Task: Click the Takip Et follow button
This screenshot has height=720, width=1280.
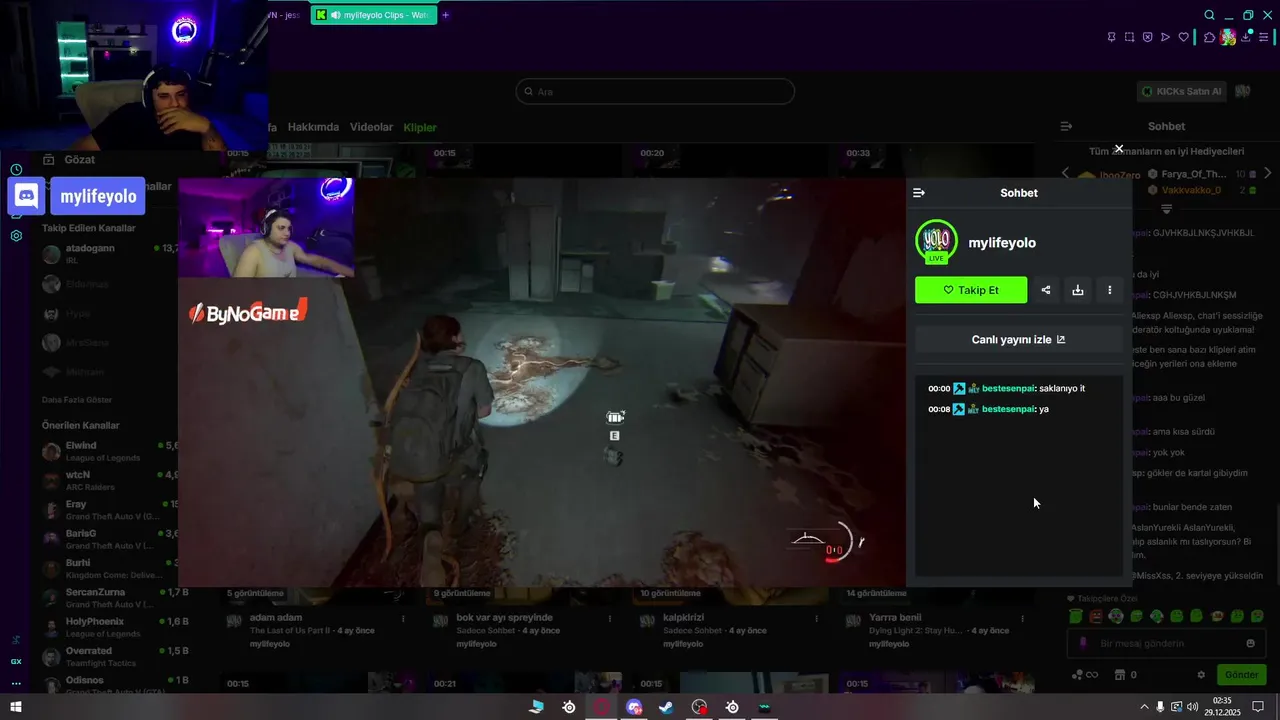Action: pyautogui.click(x=971, y=290)
